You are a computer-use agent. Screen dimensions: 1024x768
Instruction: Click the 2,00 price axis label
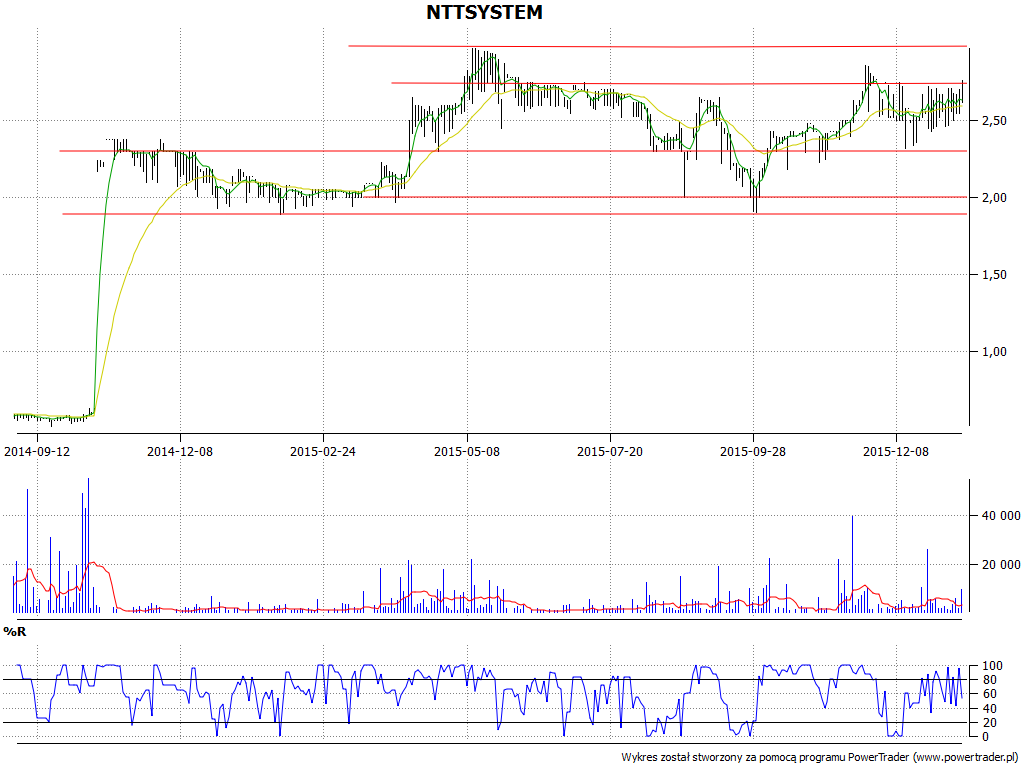pos(993,198)
